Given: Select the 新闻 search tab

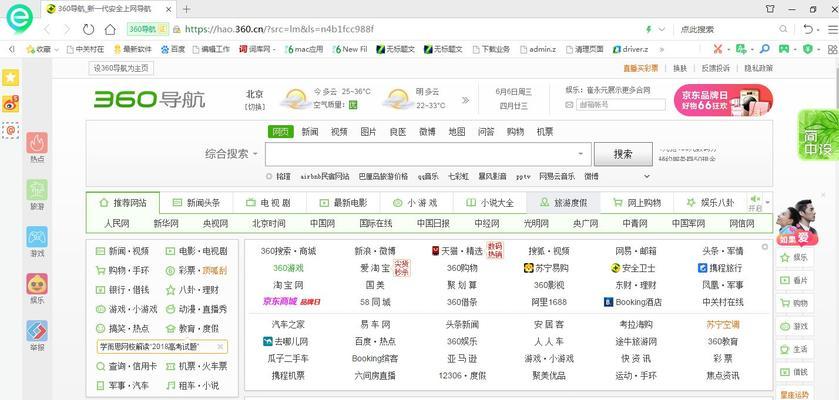Looking at the screenshot, I should (x=310, y=132).
